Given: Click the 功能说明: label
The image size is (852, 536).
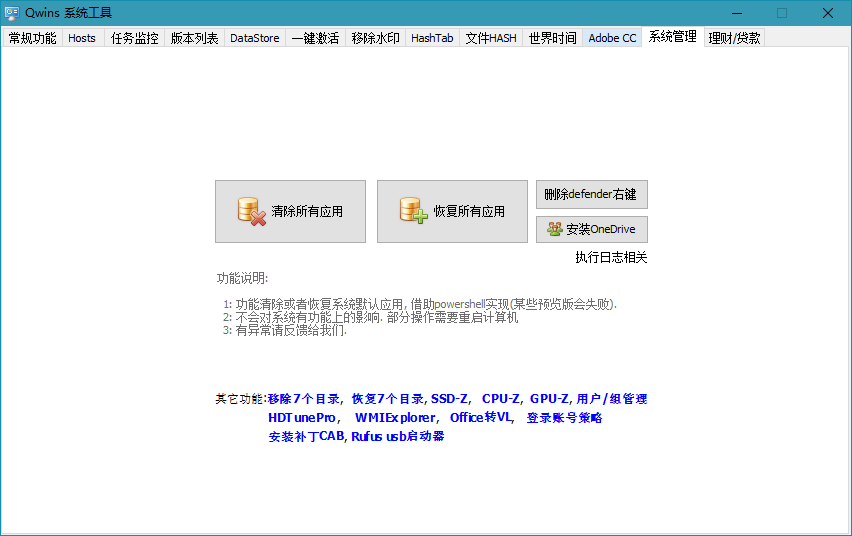Looking at the screenshot, I should coord(242,278).
